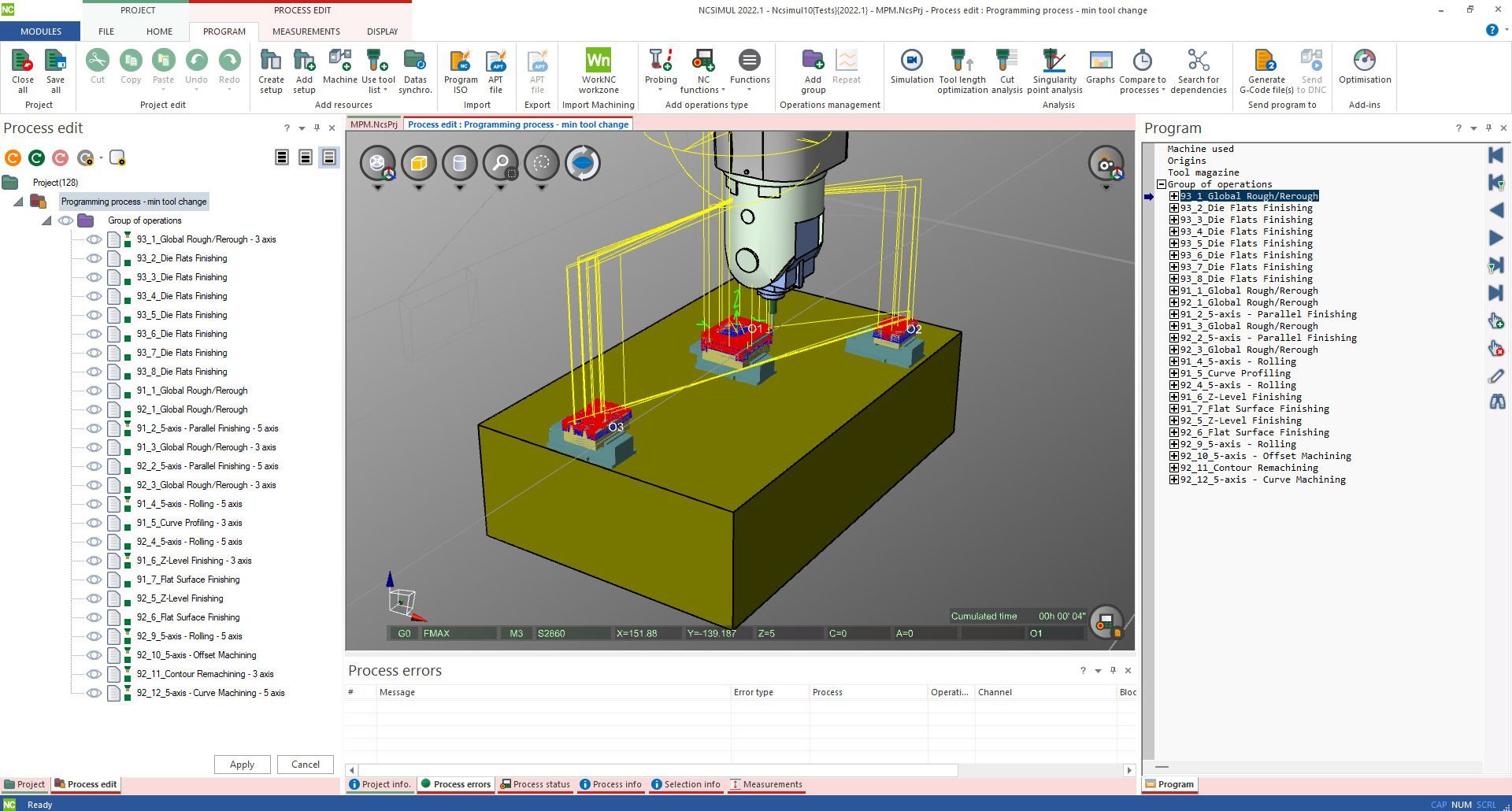Click the Close all project icon
This screenshot has height=811, width=1512.
(x=23, y=71)
